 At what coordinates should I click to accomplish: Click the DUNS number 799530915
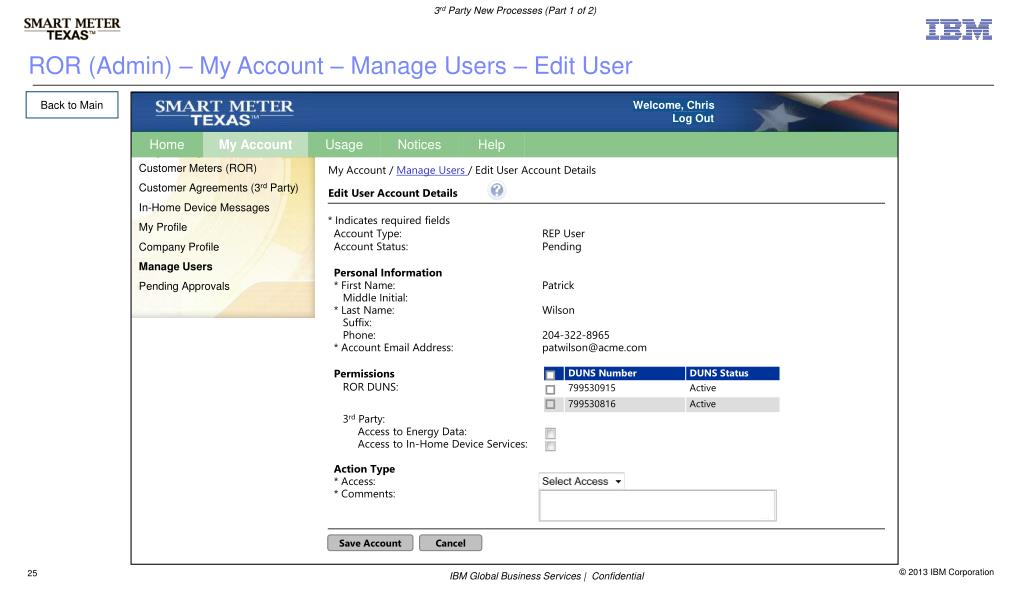(592, 388)
